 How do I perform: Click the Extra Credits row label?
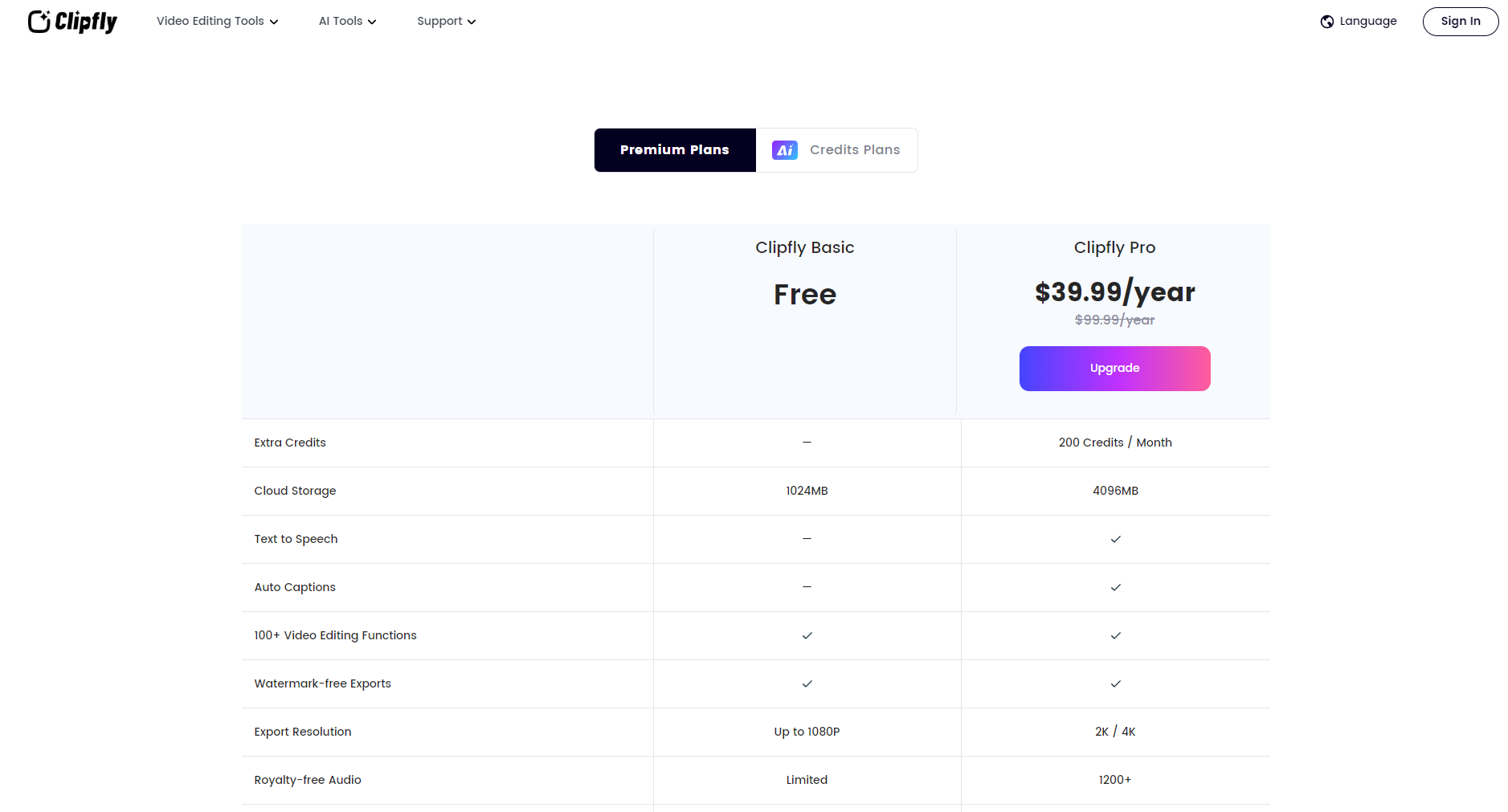point(290,443)
